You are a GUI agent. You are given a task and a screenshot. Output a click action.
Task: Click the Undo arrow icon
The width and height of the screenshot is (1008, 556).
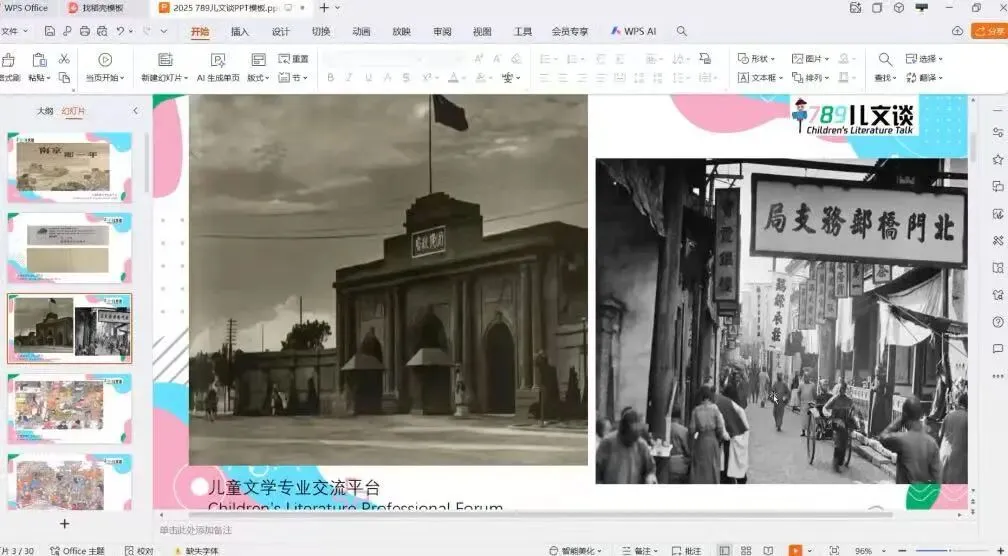(x=120, y=32)
